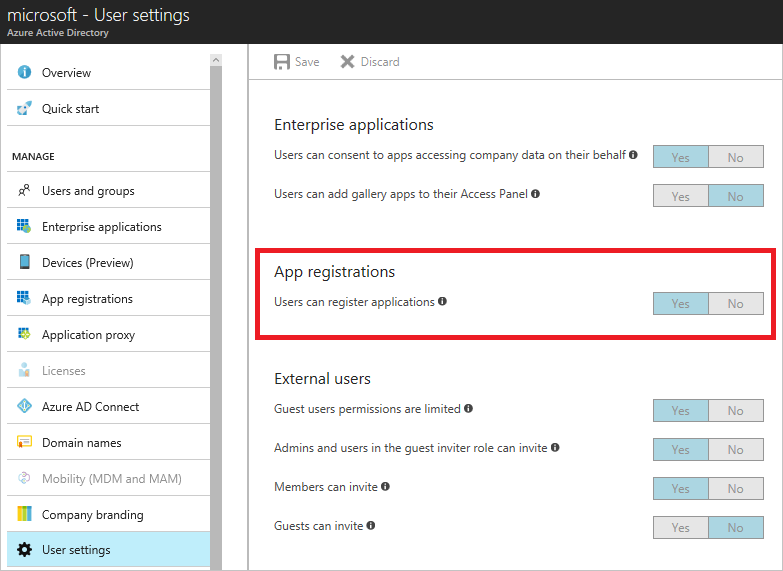Screen dimensions: 783x571
Task: Click the Users and groups icon
Action: tap(24, 190)
